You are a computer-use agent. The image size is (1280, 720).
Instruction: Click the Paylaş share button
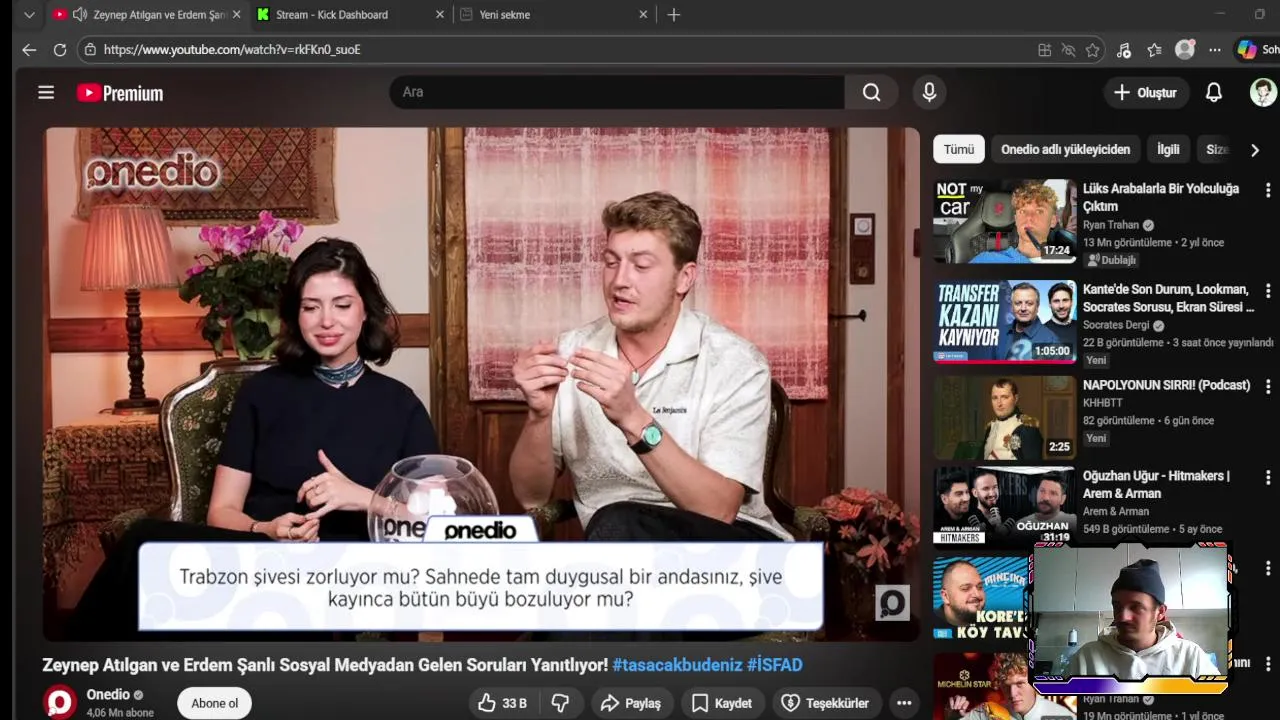coord(631,703)
